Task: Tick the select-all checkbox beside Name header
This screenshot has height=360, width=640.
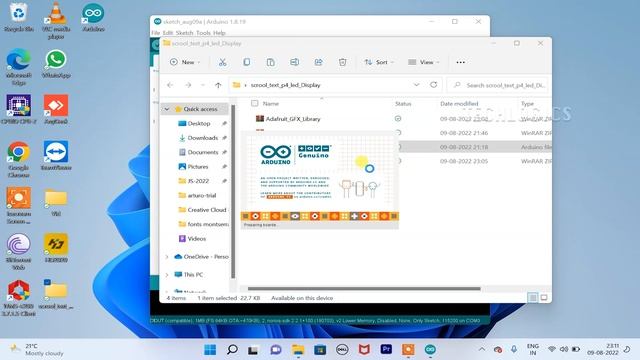Action: tap(255, 103)
